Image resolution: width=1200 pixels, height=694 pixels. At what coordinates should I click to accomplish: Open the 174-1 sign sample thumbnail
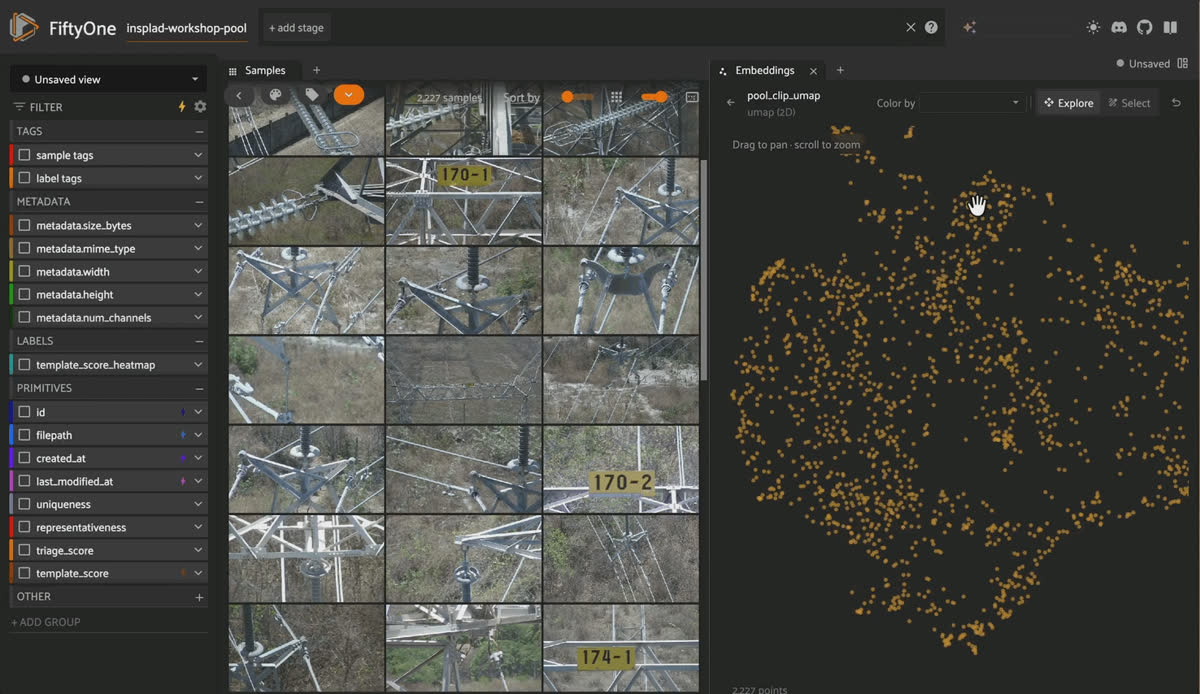pyautogui.click(x=621, y=647)
